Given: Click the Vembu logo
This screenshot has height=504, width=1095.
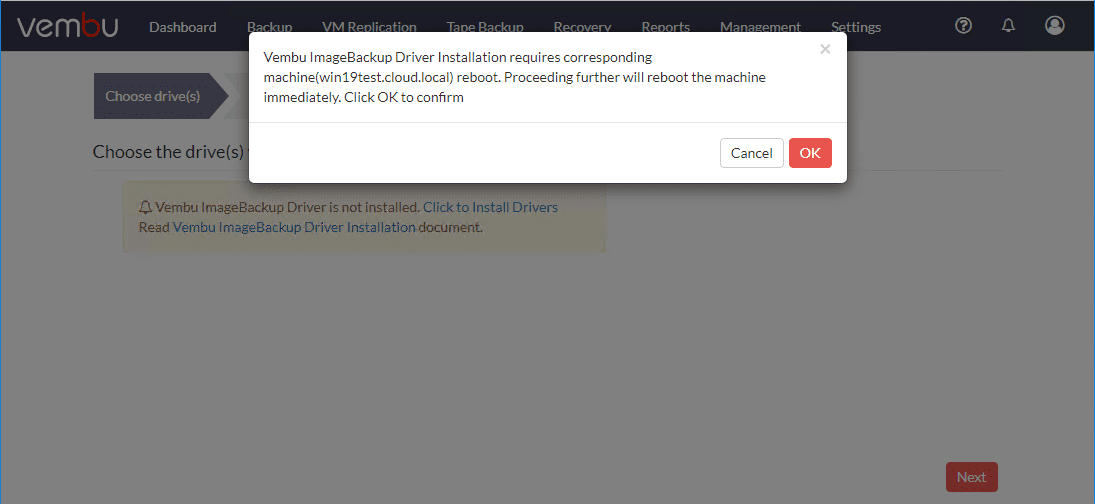Looking at the screenshot, I should 67,26.
